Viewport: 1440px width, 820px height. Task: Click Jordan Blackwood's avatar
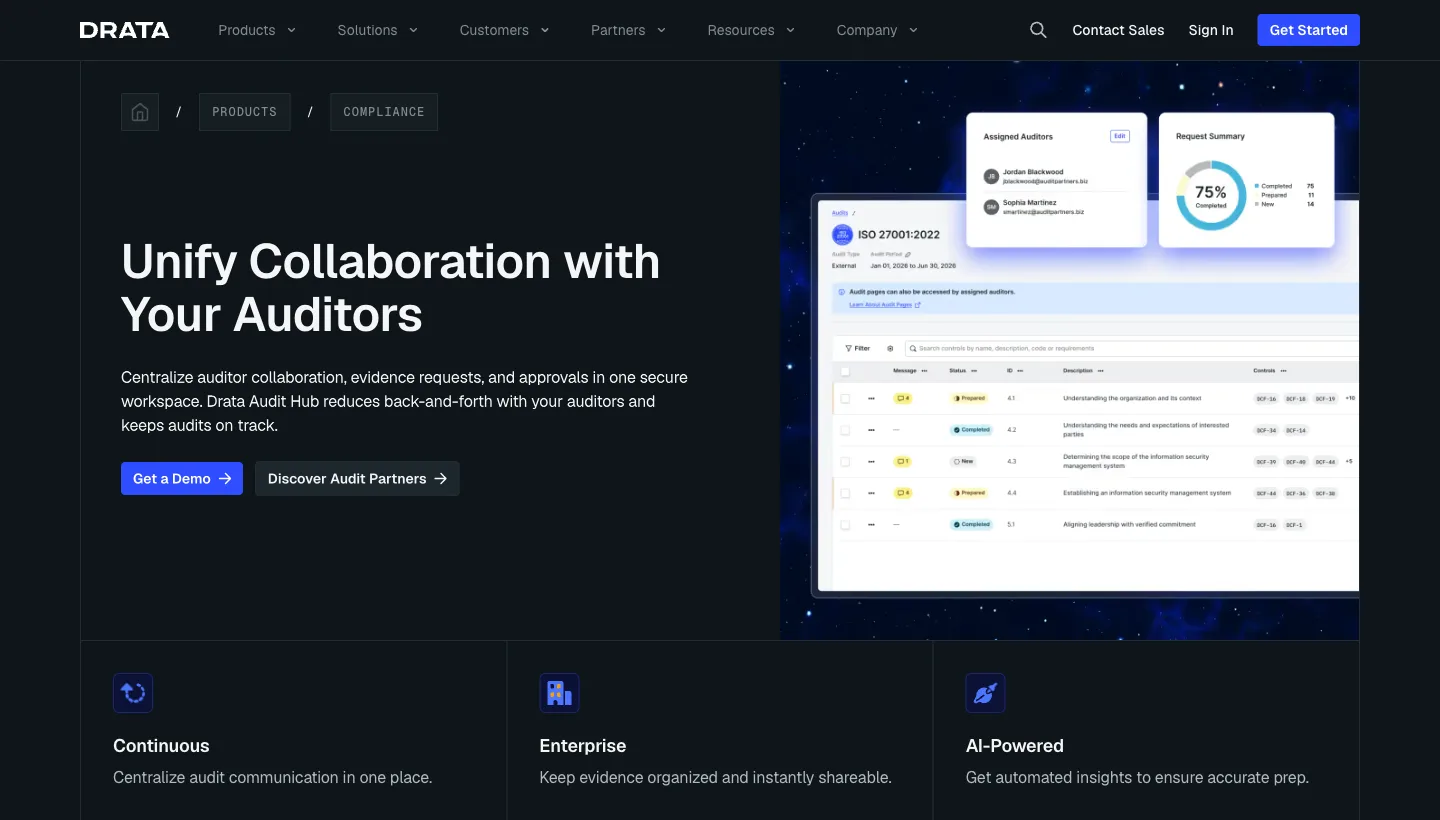point(991,176)
